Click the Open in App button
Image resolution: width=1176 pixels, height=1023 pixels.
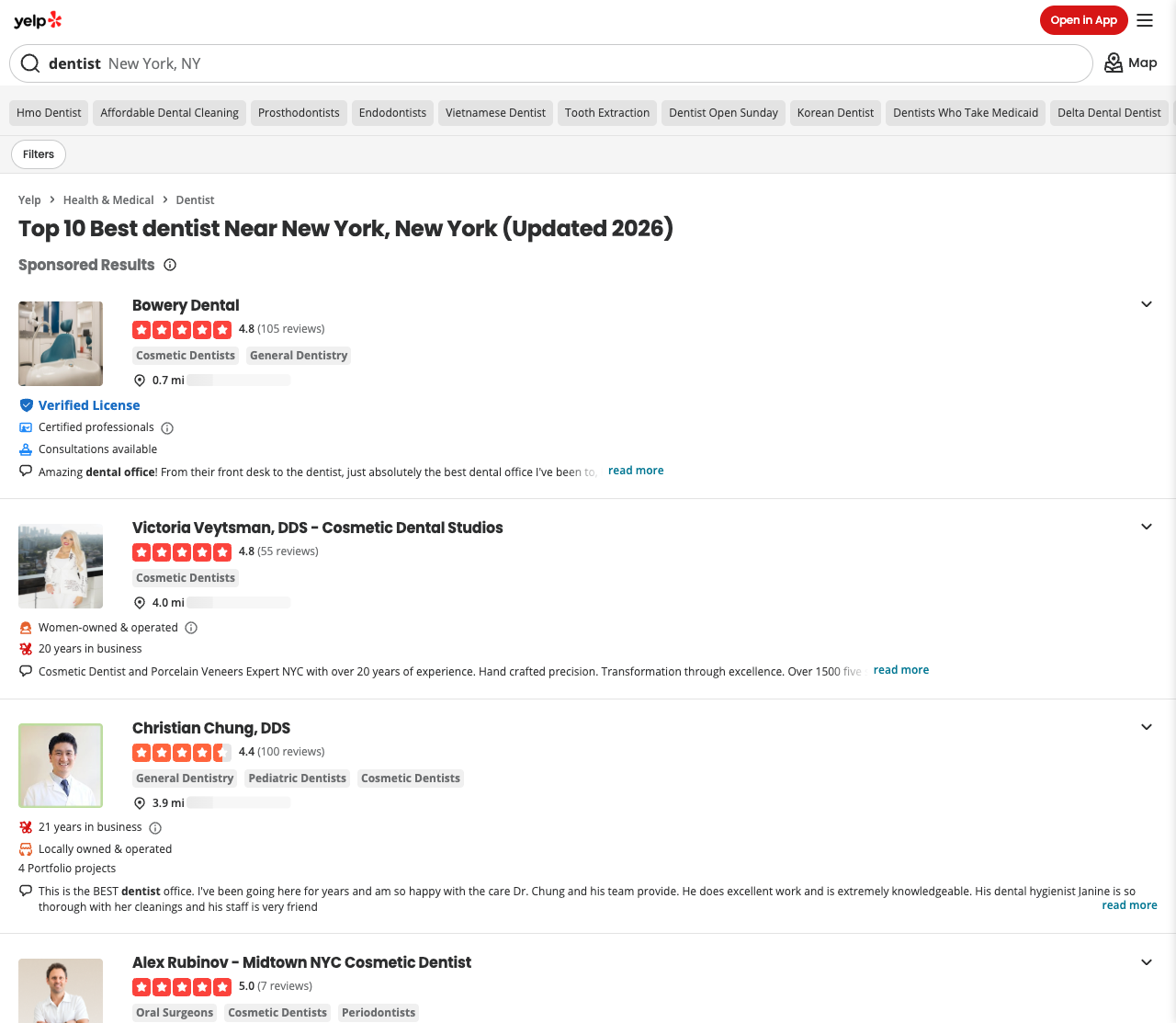[1083, 20]
